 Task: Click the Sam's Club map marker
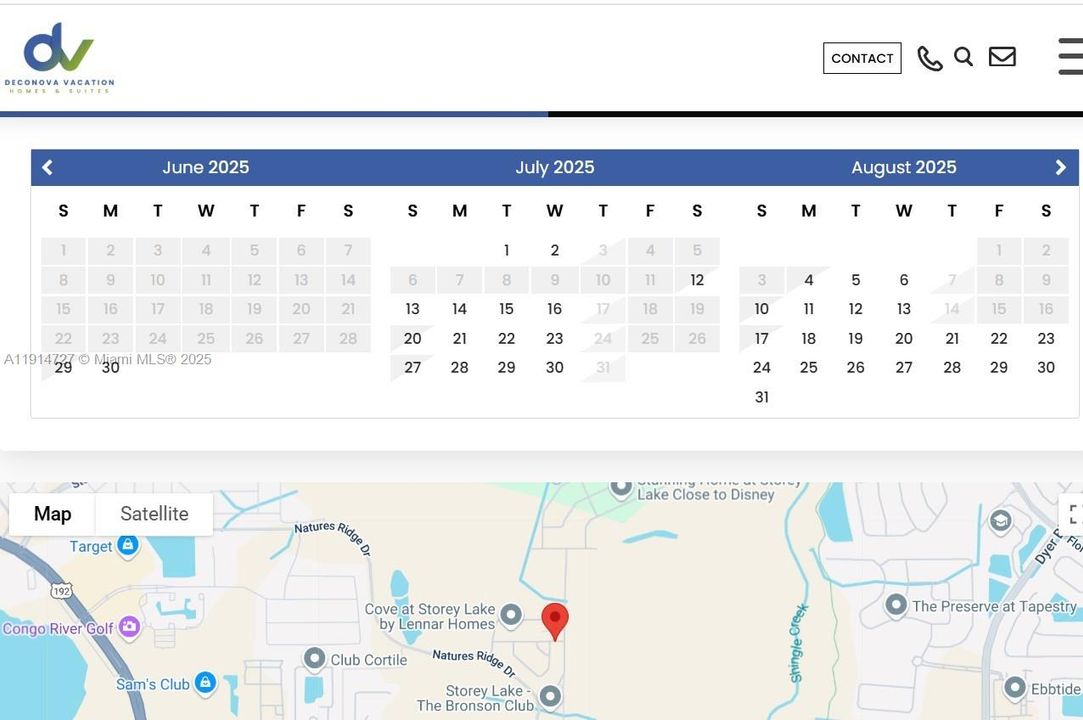coord(205,683)
